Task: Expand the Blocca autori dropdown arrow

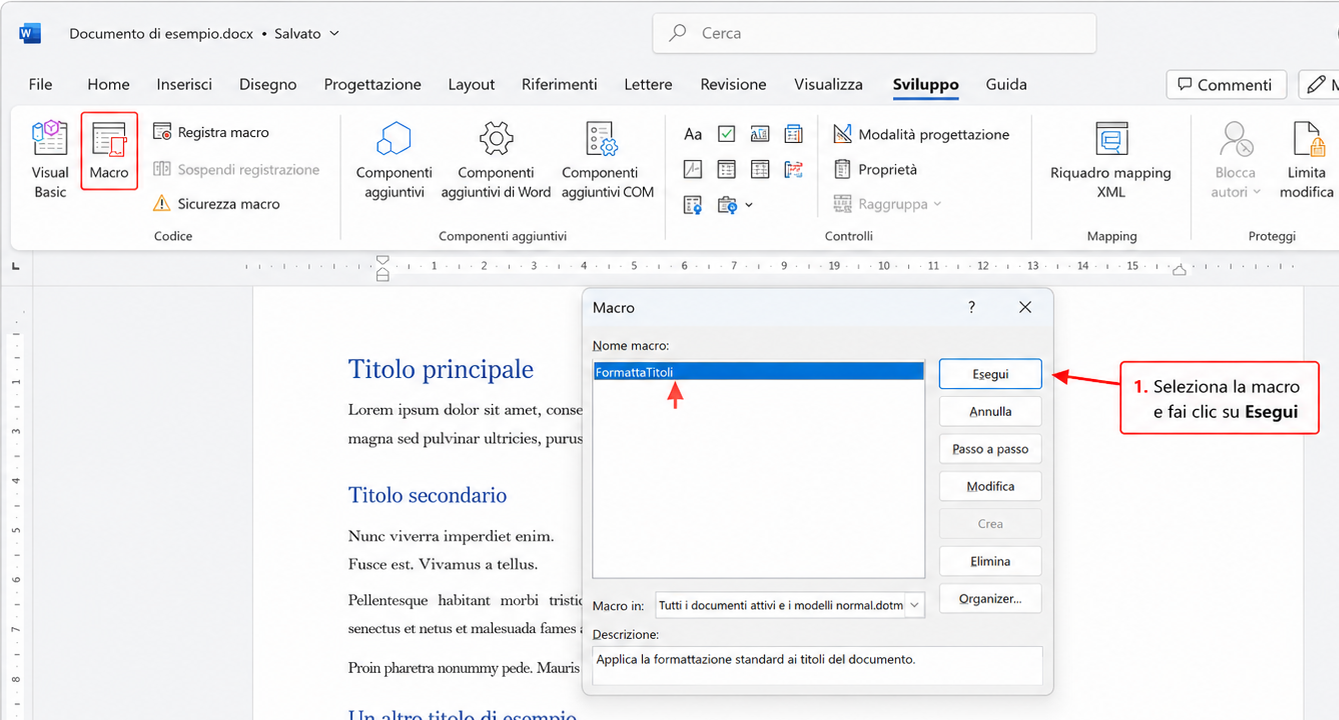Action: 1257,192
